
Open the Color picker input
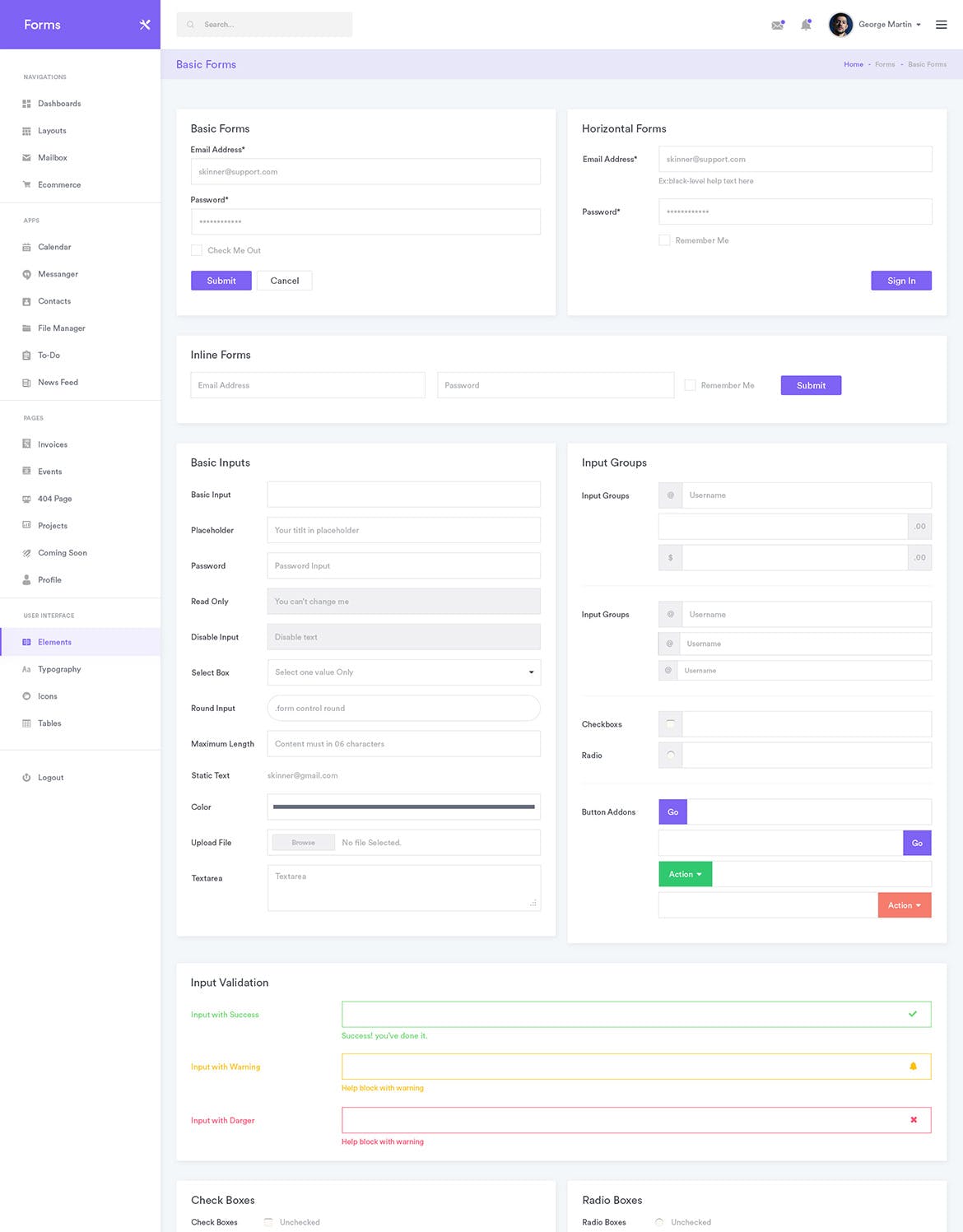[402, 807]
